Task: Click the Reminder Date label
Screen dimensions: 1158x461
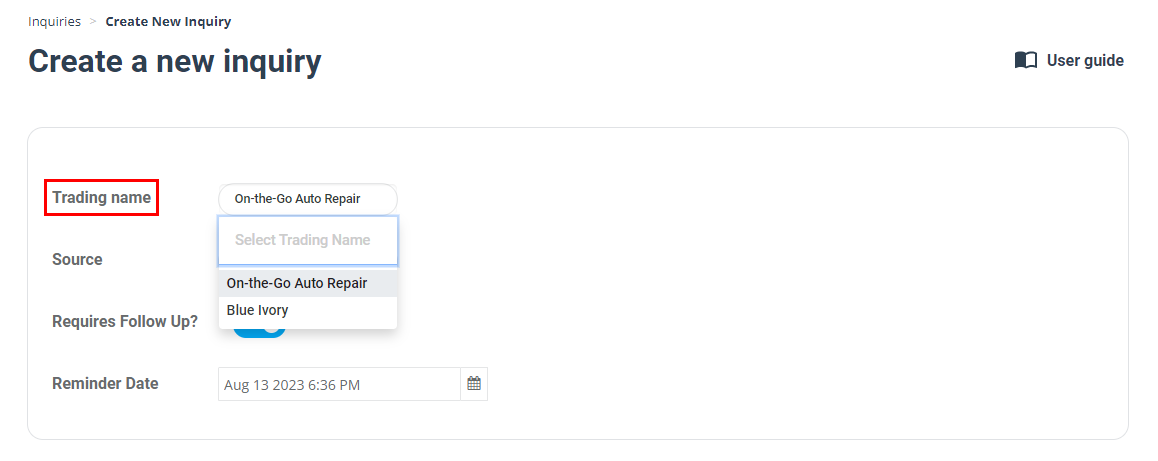Action: (105, 383)
